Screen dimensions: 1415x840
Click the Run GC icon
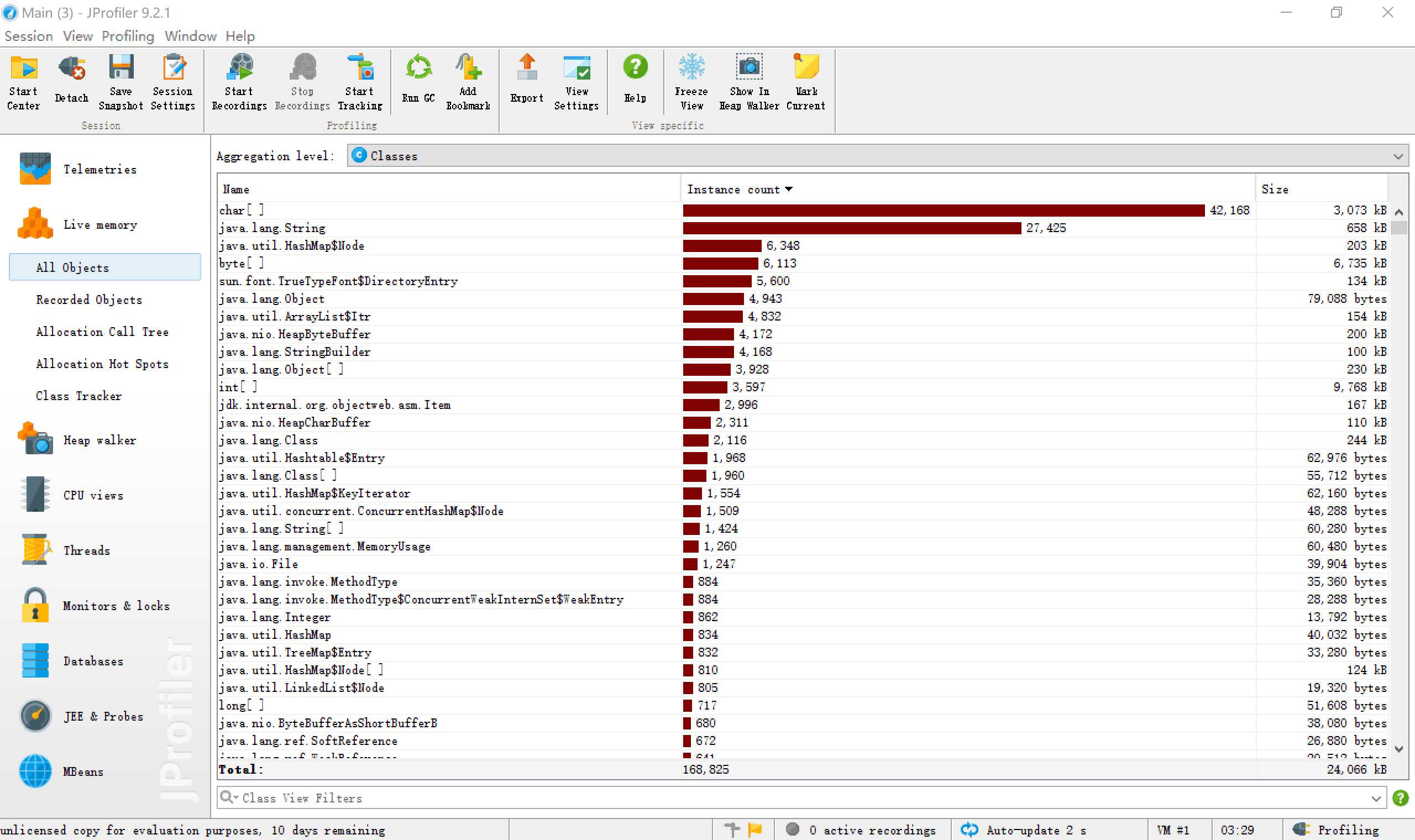[419, 84]
